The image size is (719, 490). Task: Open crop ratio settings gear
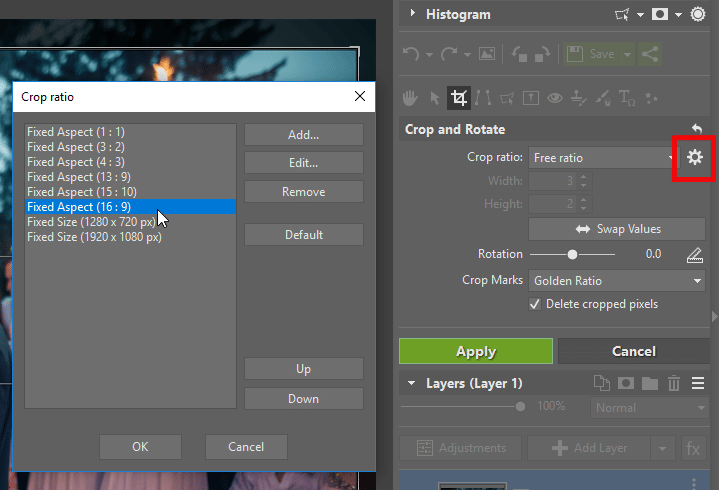coord(695,158)
